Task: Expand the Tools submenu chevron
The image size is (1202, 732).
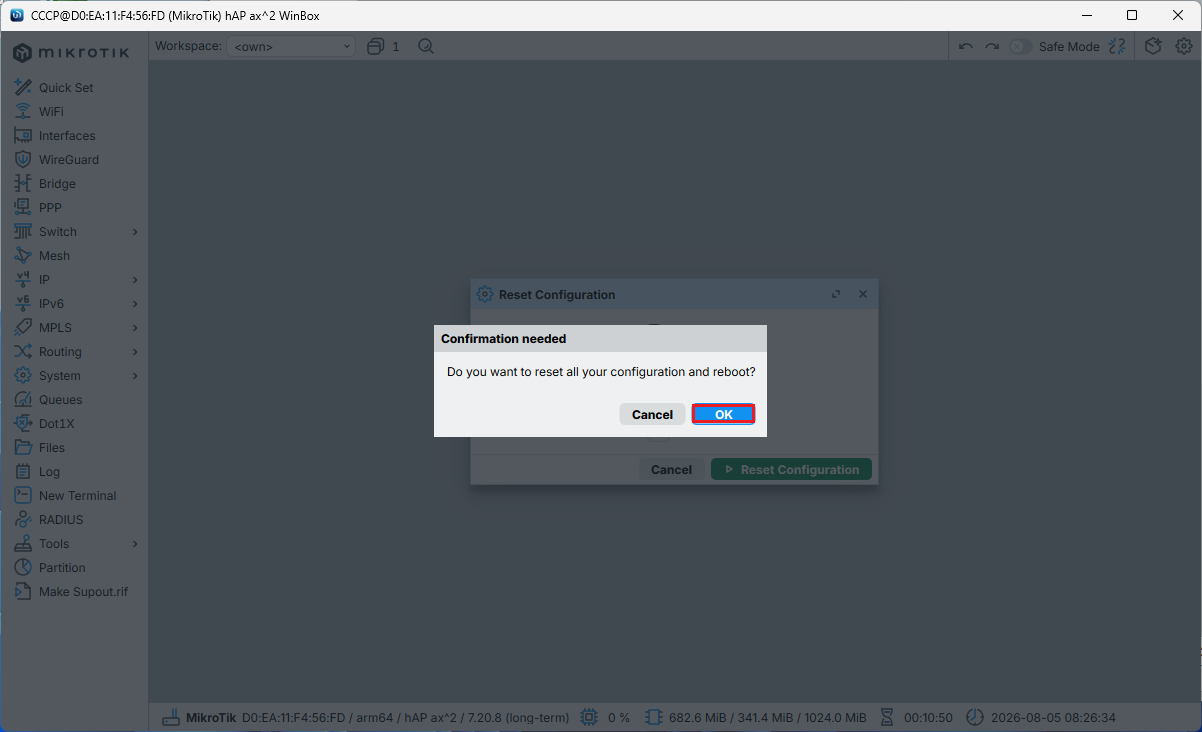Action: coord(135,544)
